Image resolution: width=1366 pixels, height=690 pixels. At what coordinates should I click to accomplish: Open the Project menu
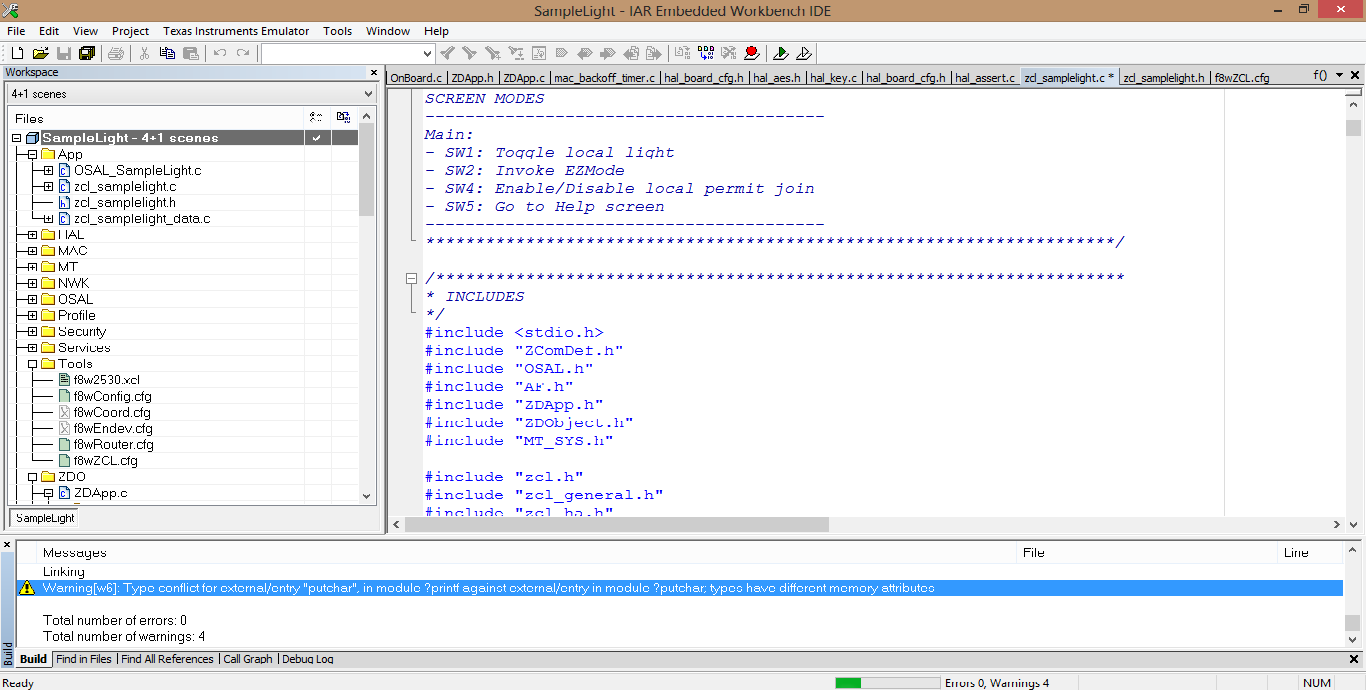point(130,31)
